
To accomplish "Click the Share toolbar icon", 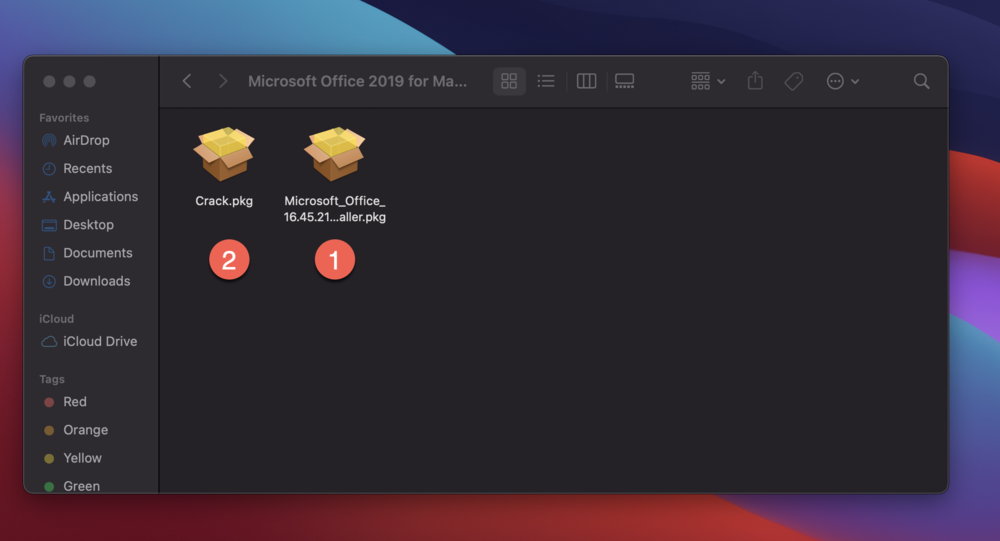I will point(755,81).
